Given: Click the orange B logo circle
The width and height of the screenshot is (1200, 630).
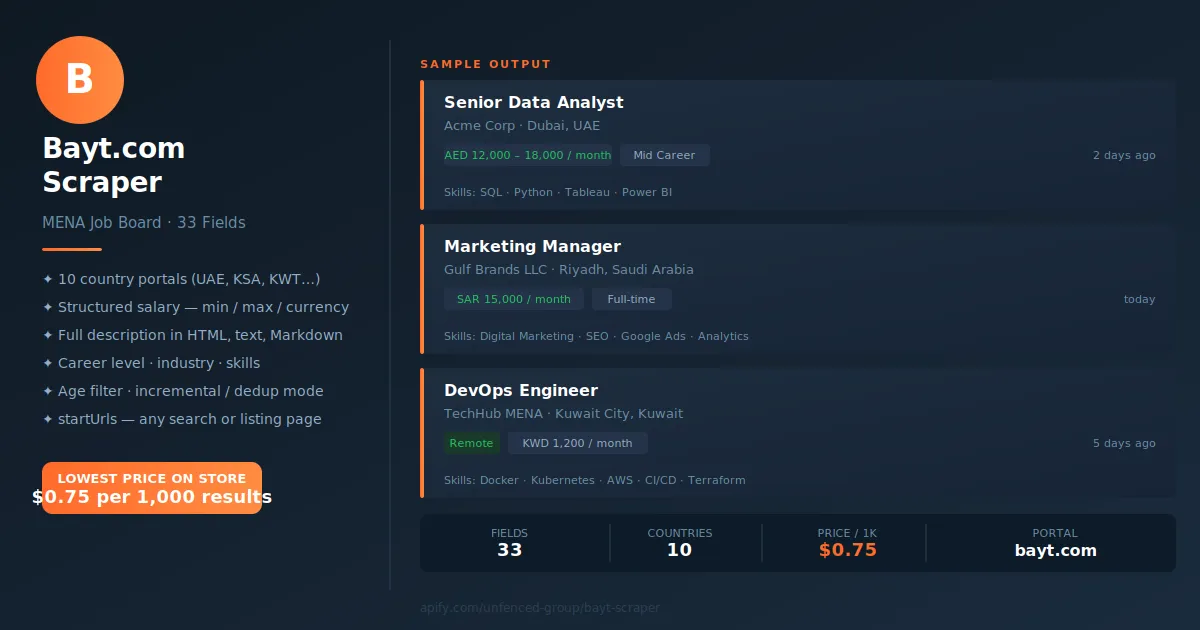Looking at the screenshot, I should pyautogui.click(x=80, y=80).
